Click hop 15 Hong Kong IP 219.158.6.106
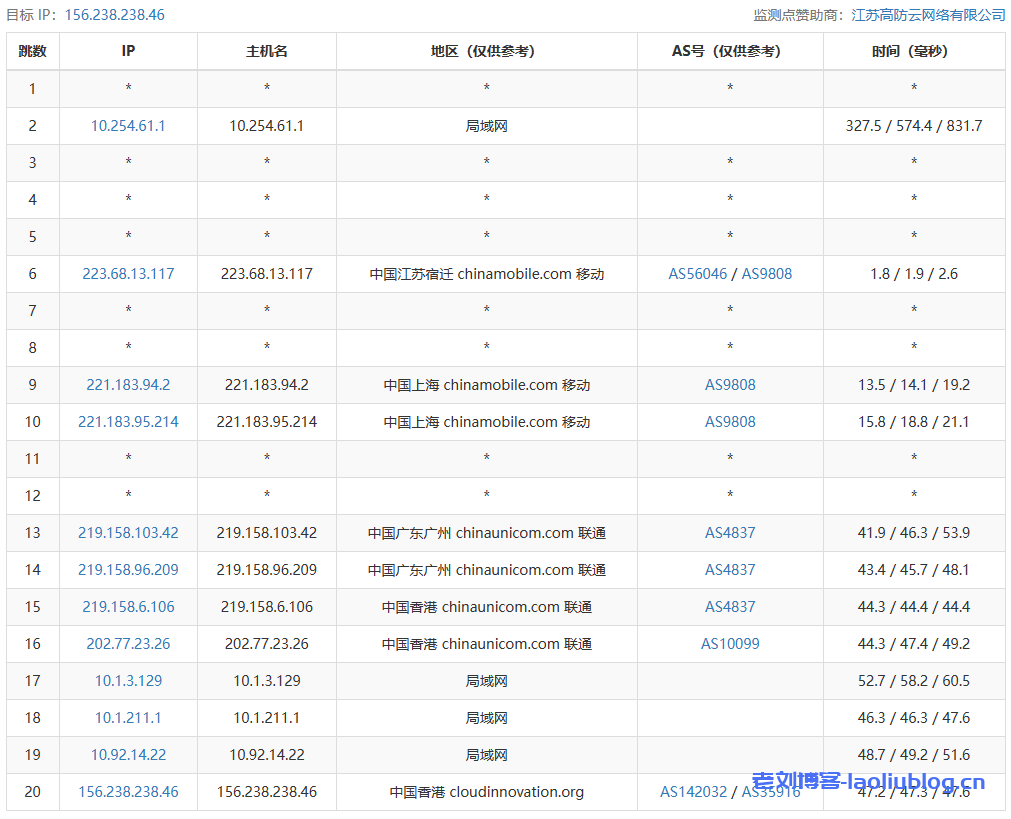 (x=127, y=606)
